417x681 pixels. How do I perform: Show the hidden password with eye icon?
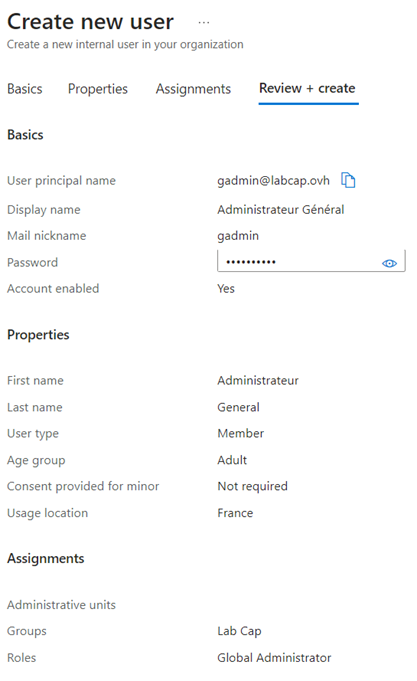click(389, 263)
